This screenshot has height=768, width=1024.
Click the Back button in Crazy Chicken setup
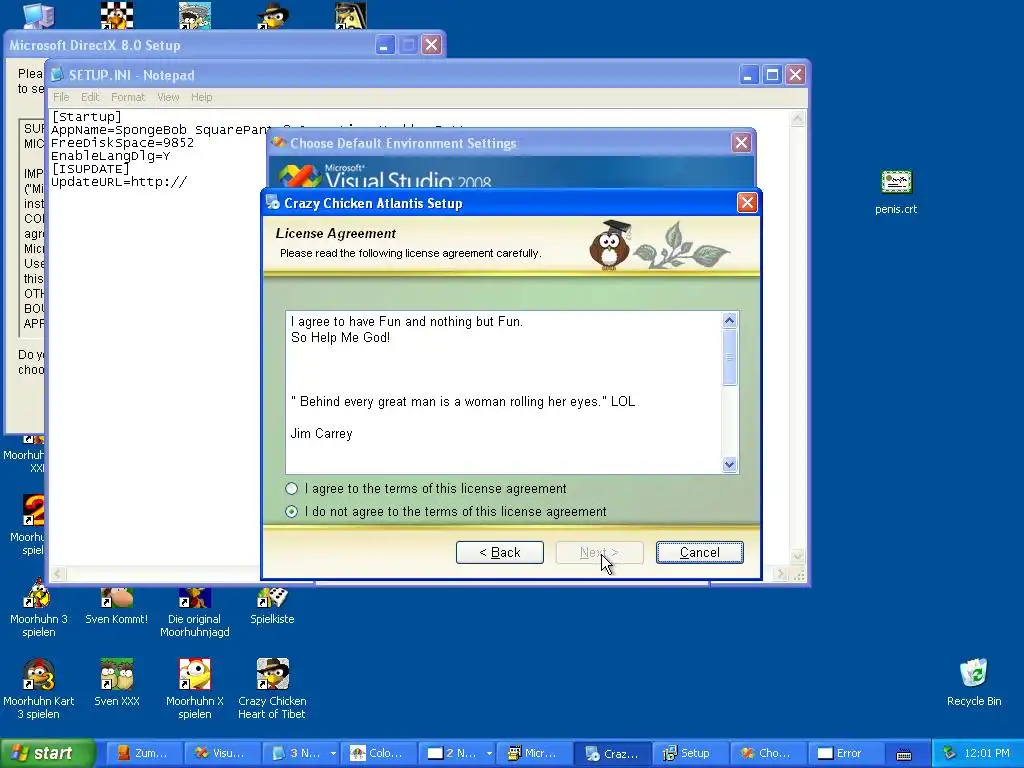(x=500, y=552)
